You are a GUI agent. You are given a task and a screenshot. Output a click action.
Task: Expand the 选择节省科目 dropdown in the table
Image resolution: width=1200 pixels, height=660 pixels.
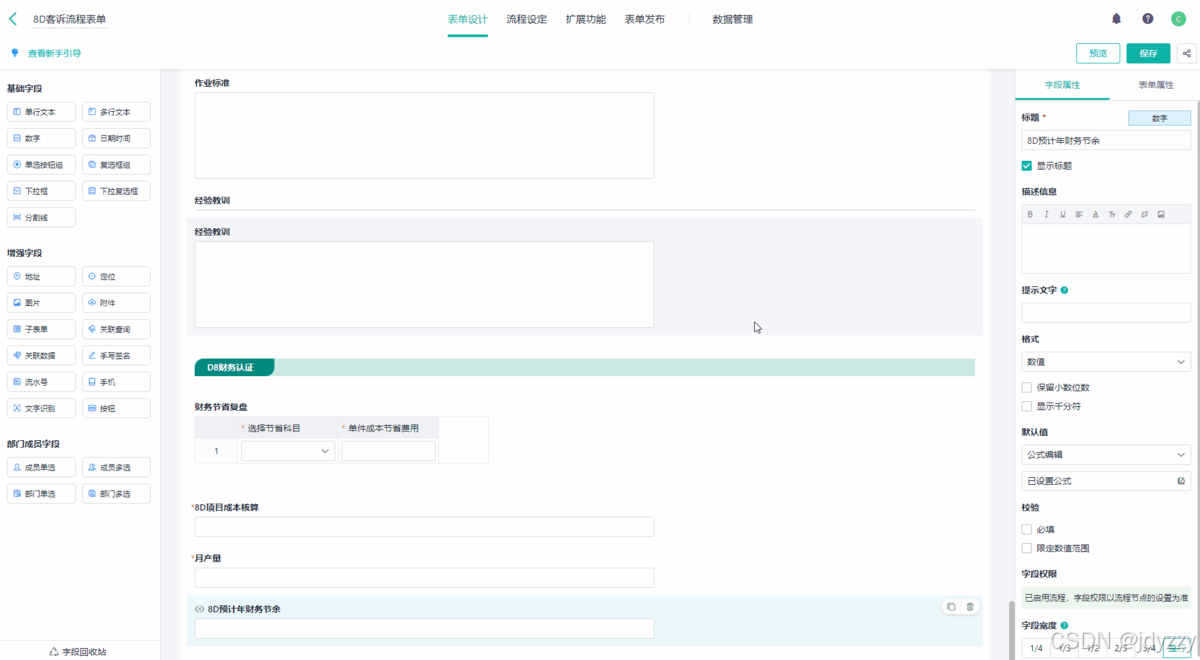288,451
